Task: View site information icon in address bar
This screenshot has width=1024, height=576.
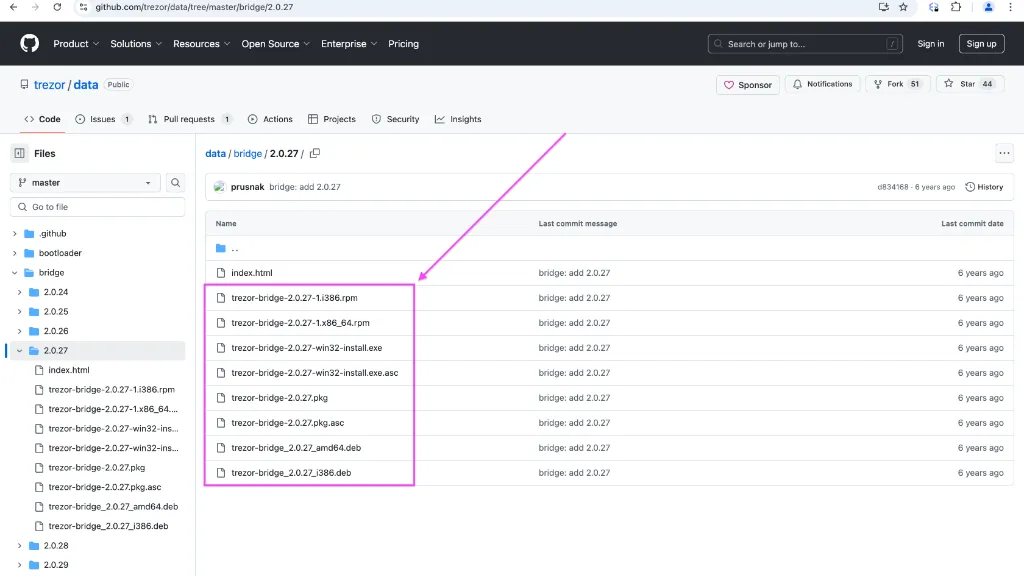Action: tap(83, 7)
